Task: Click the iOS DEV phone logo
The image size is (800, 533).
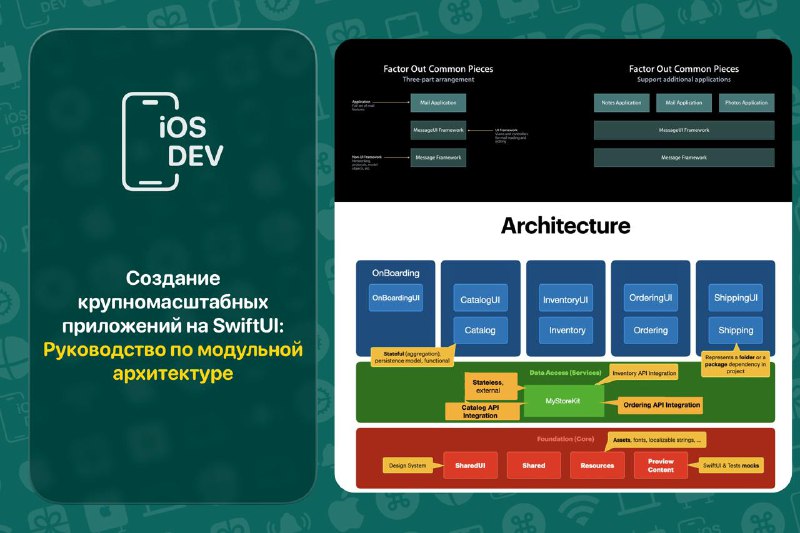Action: tap(172, 141)
